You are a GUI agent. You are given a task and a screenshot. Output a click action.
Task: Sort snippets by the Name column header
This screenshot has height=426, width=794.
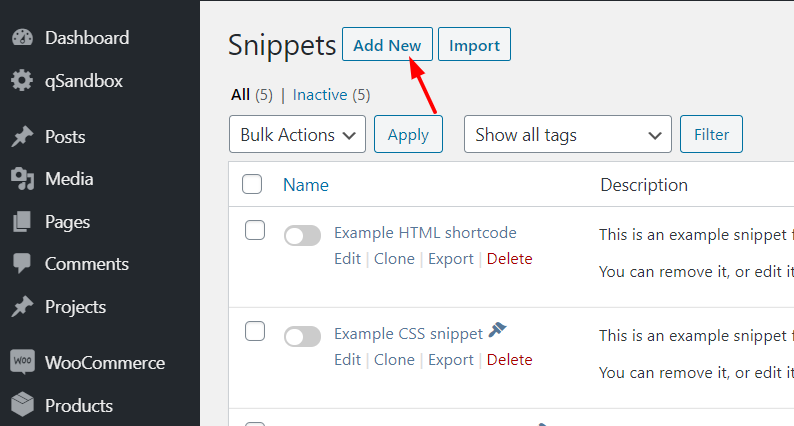pos(306,185)
